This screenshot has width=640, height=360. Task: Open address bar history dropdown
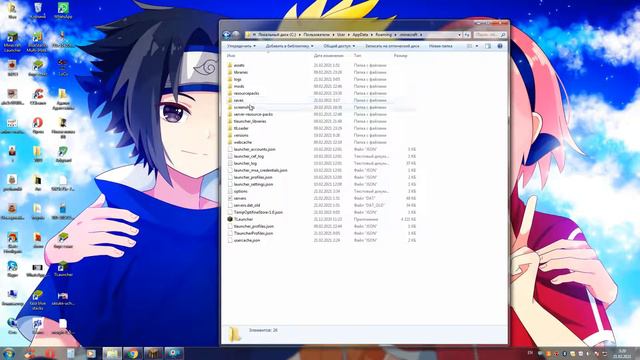click(x=459, y=35)
